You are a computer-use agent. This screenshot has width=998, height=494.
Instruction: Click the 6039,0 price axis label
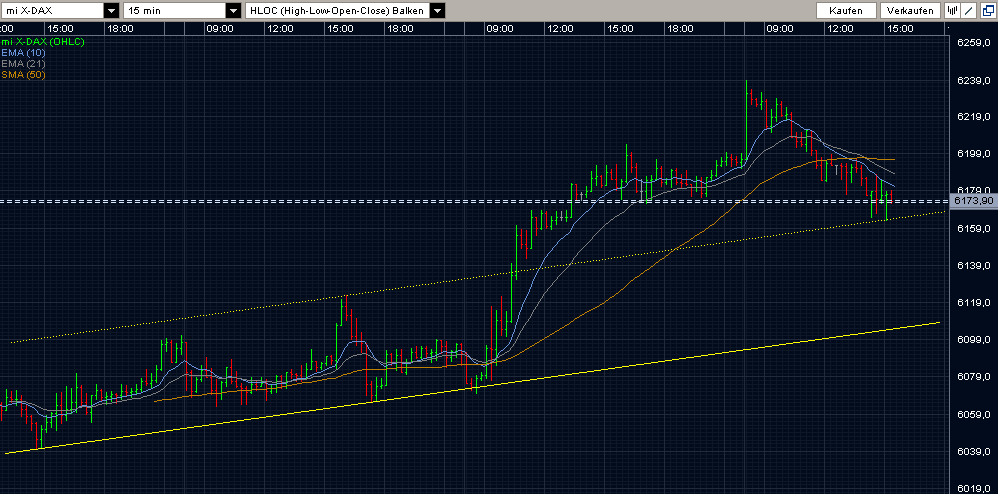(x=973, y=451)
